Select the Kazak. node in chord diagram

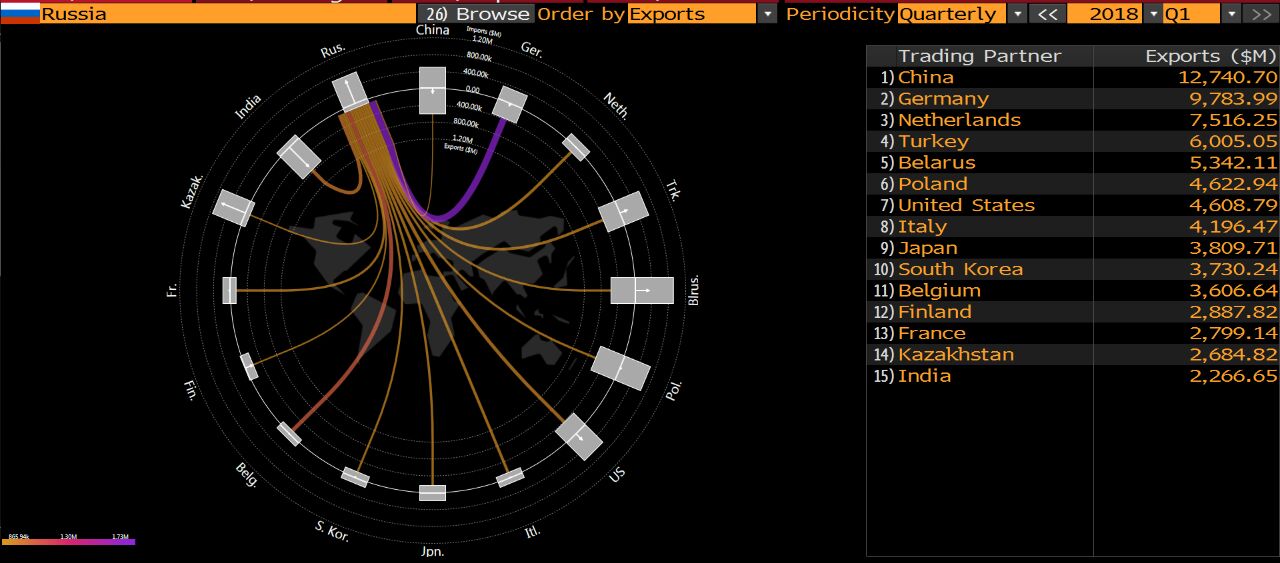pos(233,208)
